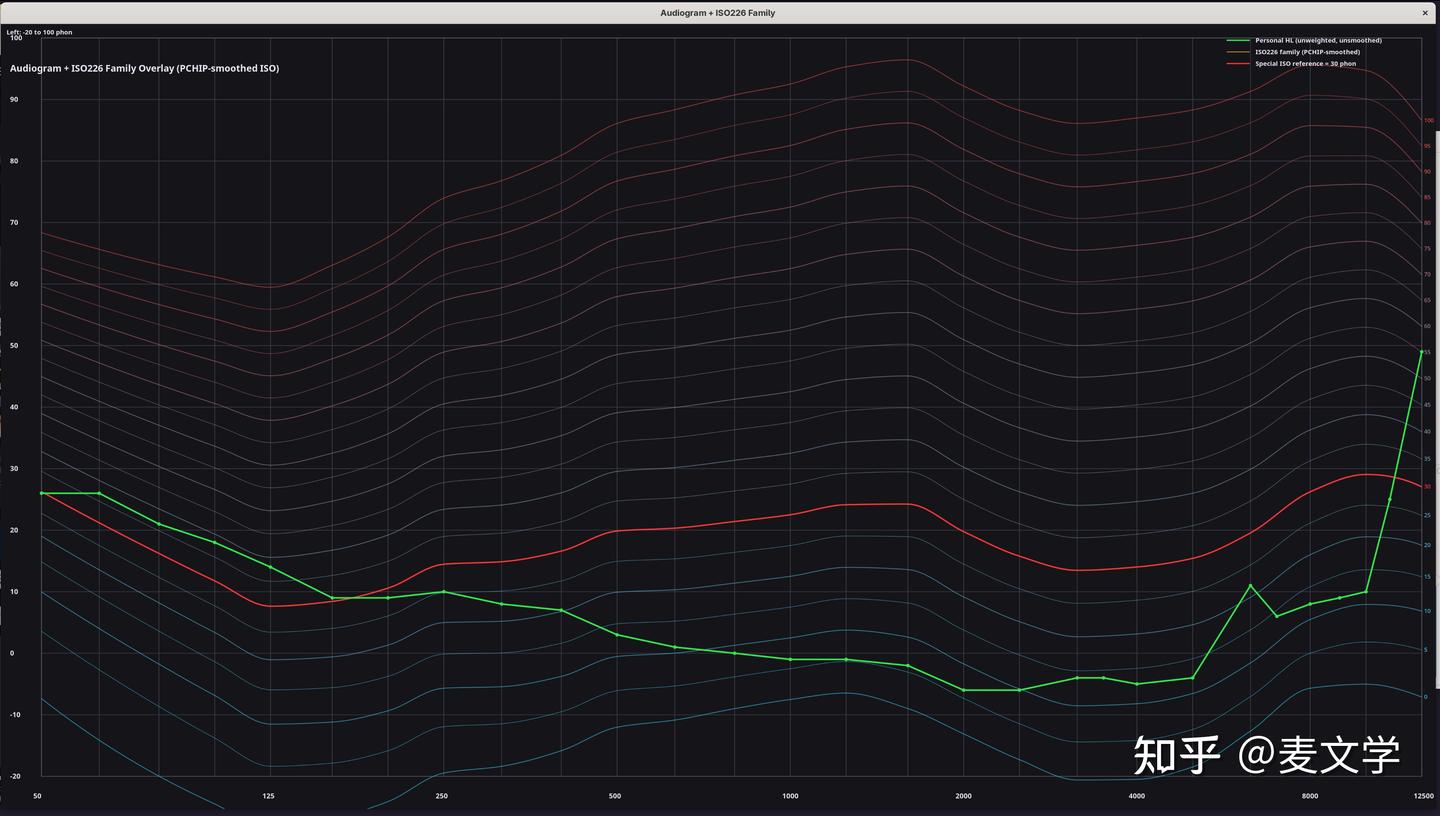Image resolution: width=1440 pixels, height=816 pixels.
Task: Click the 8000 frequency axis label
Action: 1309,796
